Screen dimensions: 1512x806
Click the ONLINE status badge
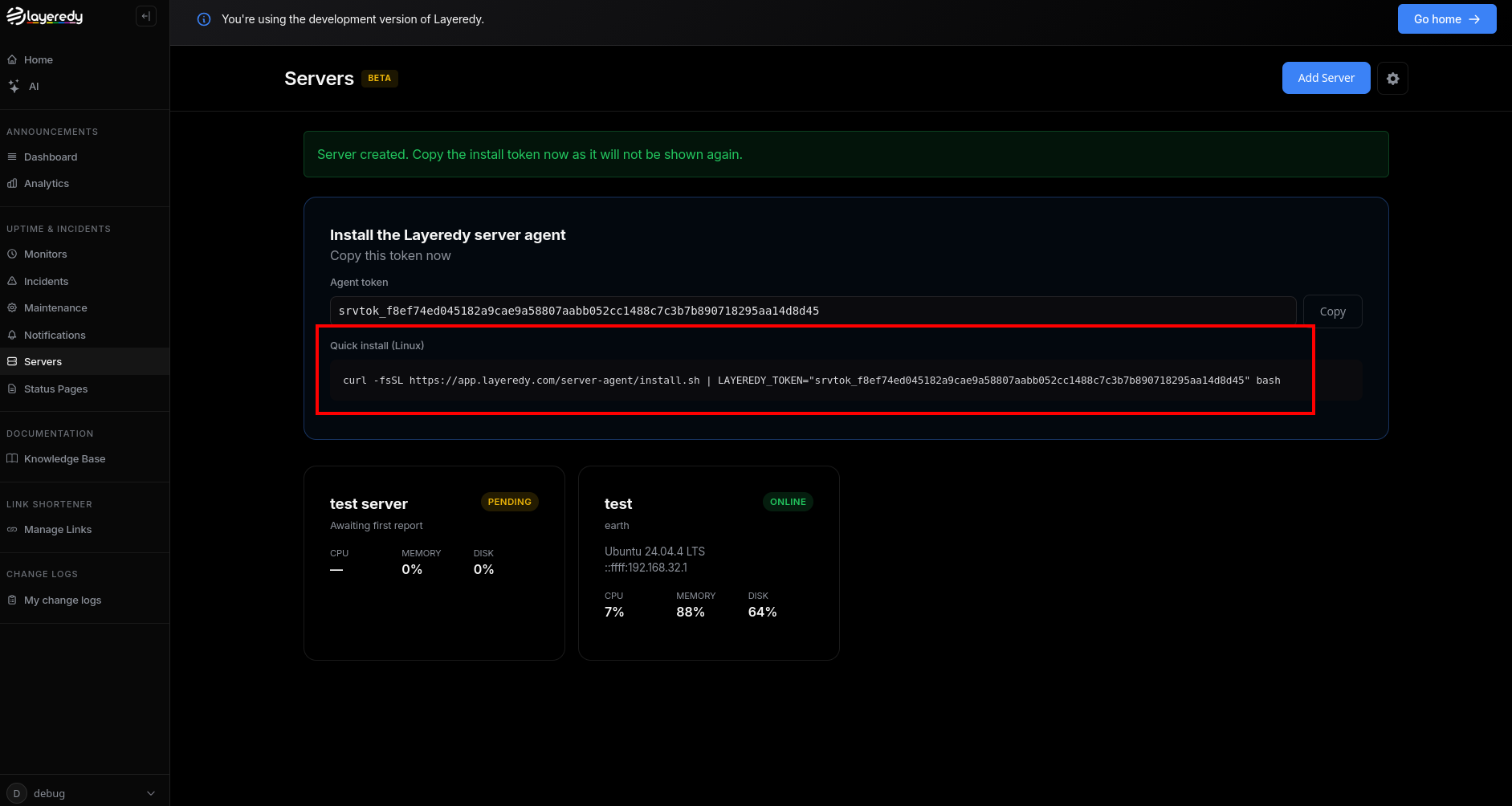click(x=788, y=502)
